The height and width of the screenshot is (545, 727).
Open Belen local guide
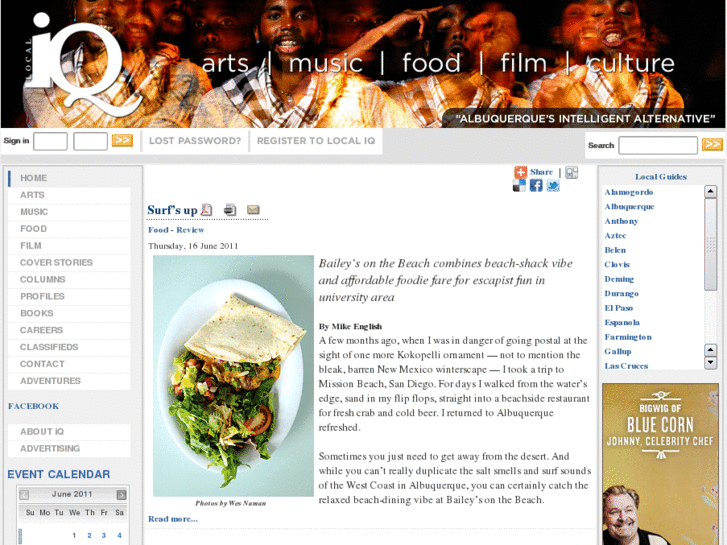615,250
